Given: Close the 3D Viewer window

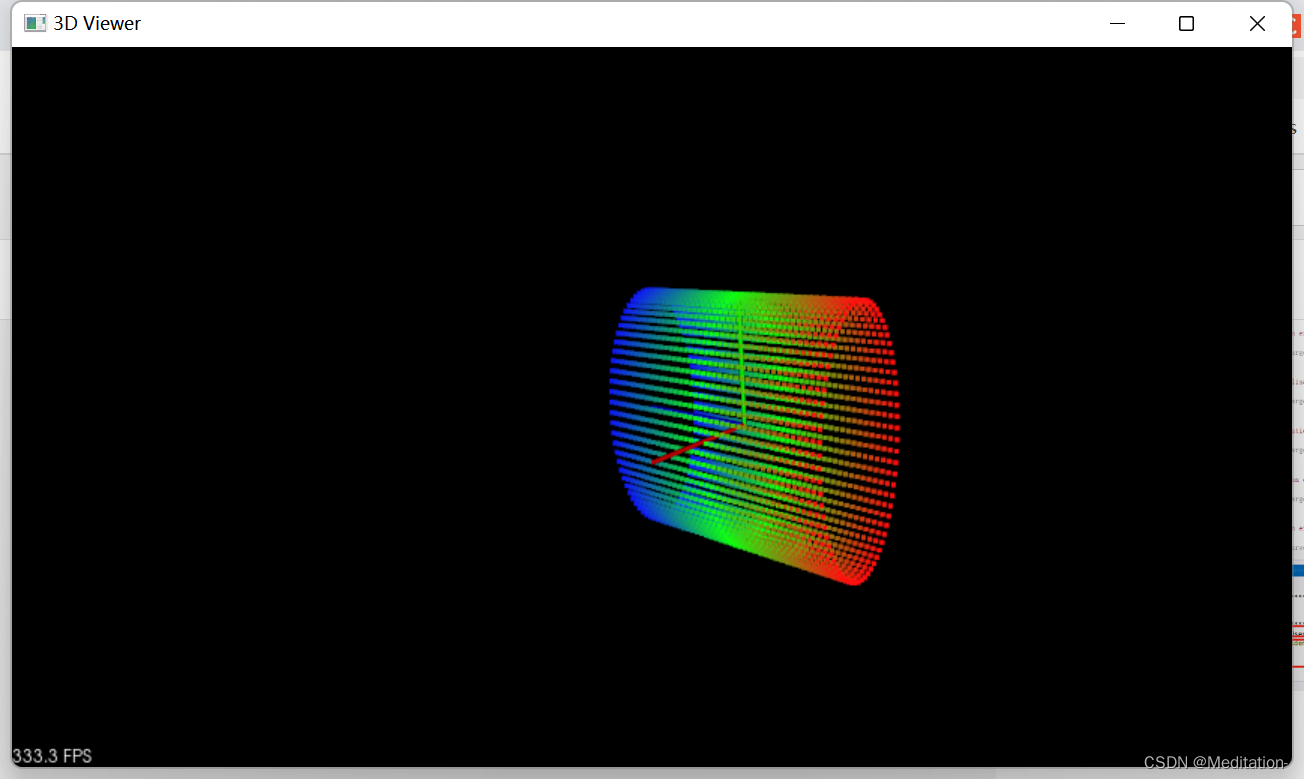Looking at the screenshot, I should click(x=1257, y=23).
